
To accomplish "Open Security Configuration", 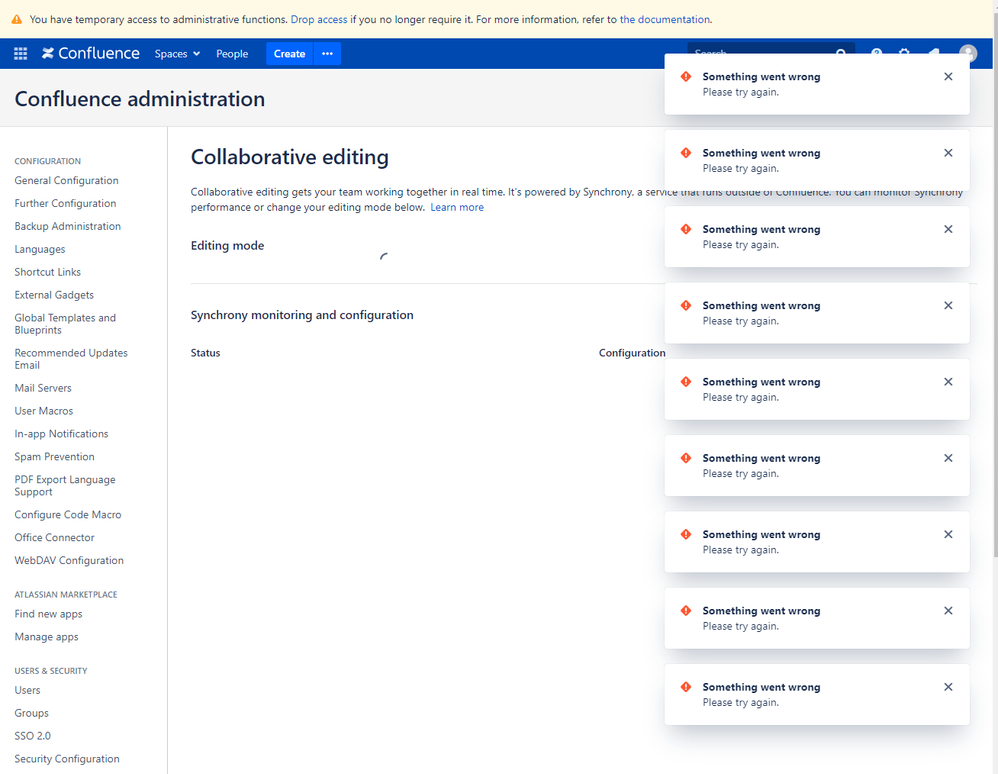I will click(x=67, y=759).
